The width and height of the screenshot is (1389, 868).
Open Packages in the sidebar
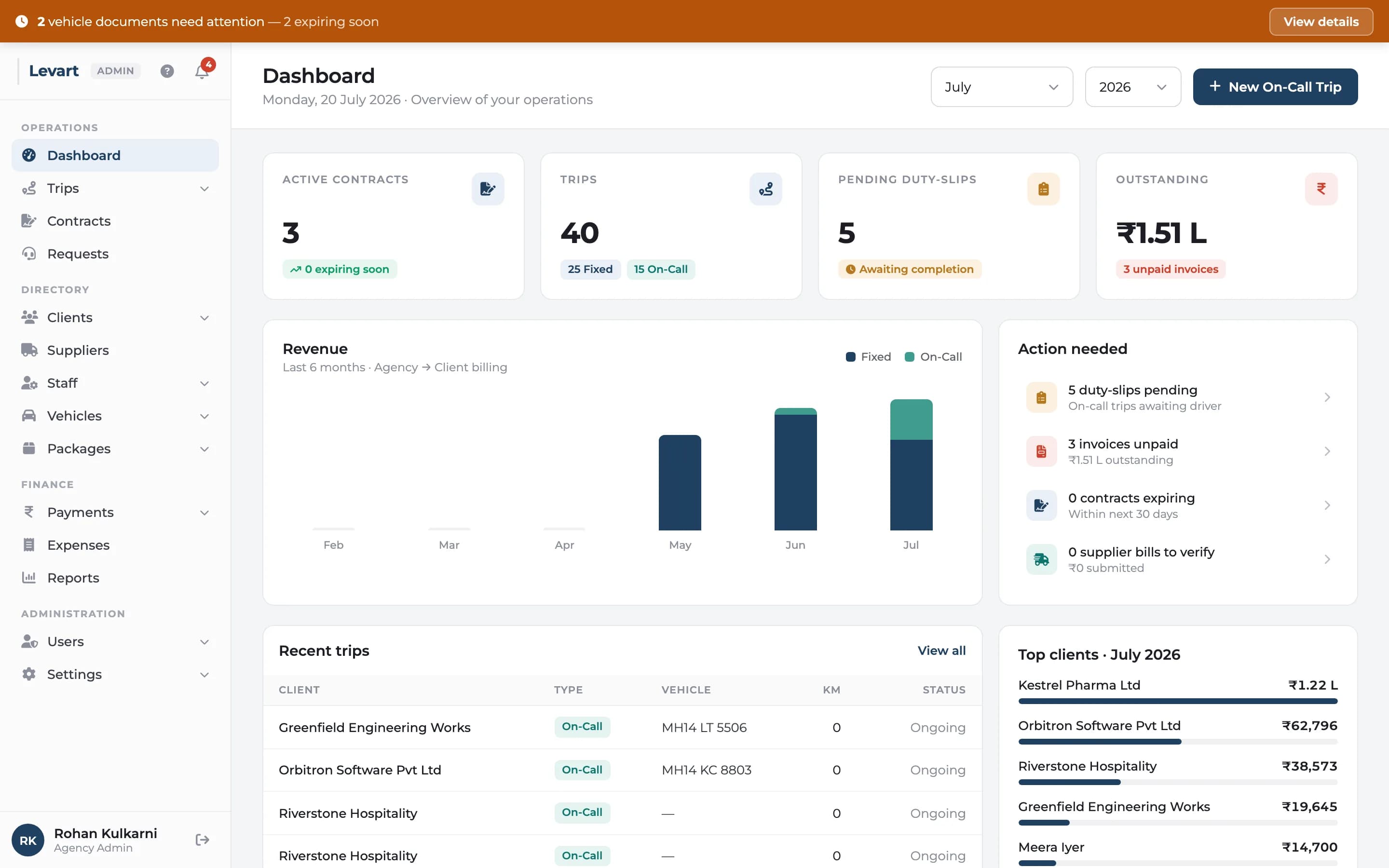pyautogui.click(x=115, y=448)
